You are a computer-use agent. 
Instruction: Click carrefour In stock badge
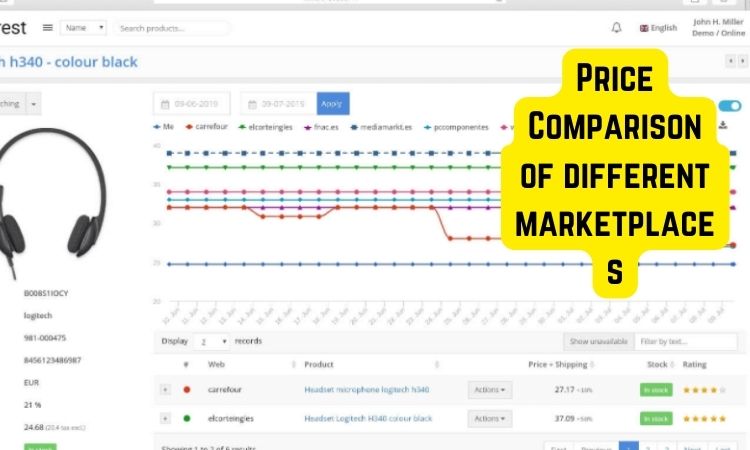click(x=656, y=390)
